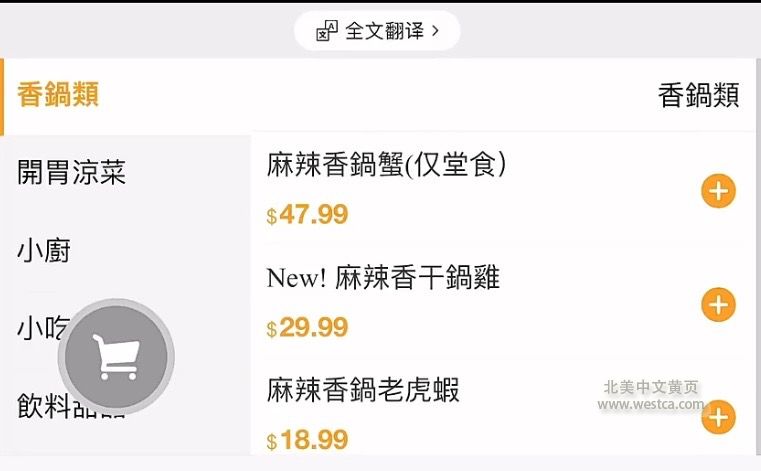The height and width of the screenshot is (471, 761).
Task: Expand the arrow next to 全文翻译
Action: click(x=435, y=31)
